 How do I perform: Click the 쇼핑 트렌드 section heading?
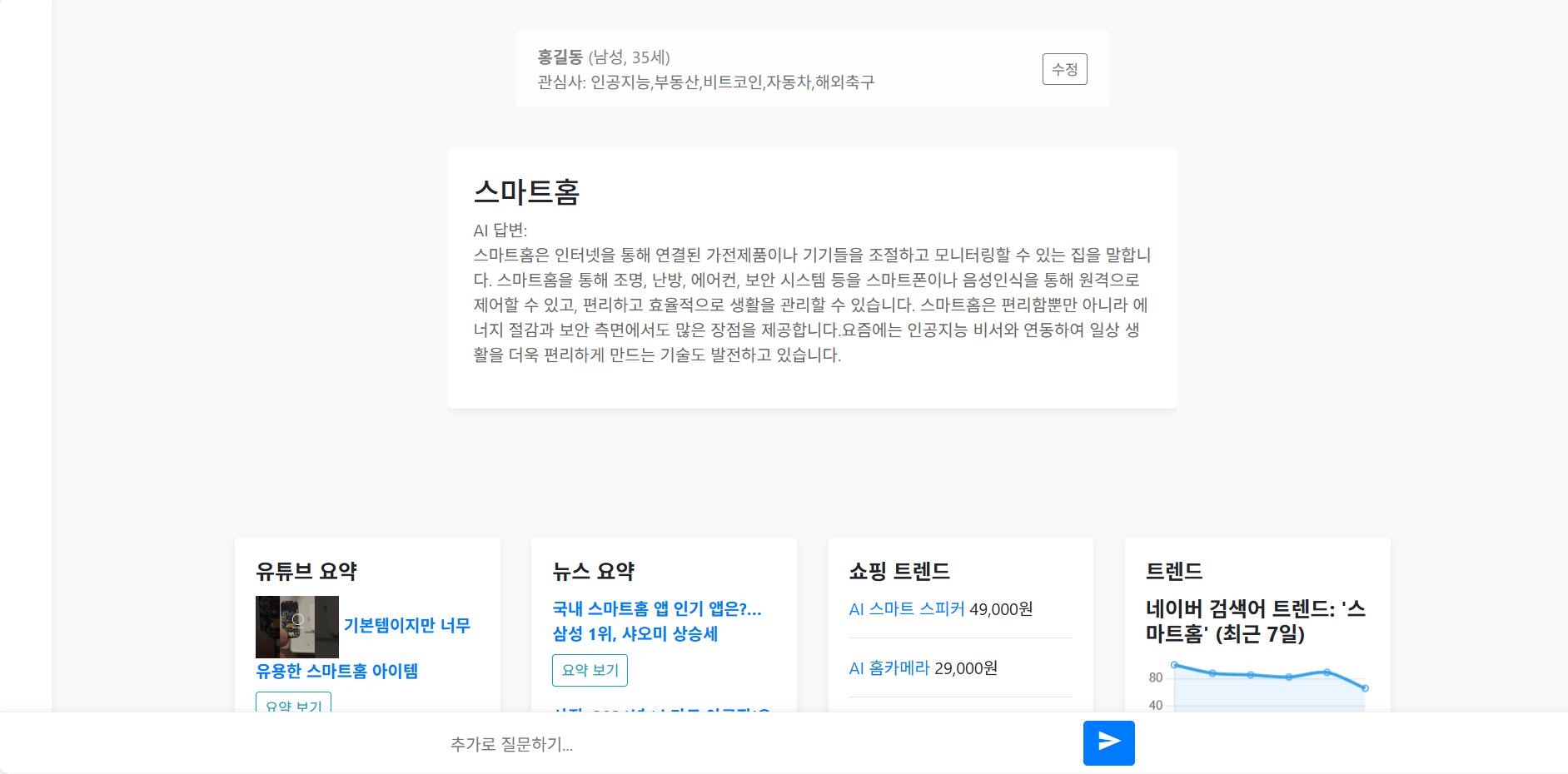[x=898, y=571]
